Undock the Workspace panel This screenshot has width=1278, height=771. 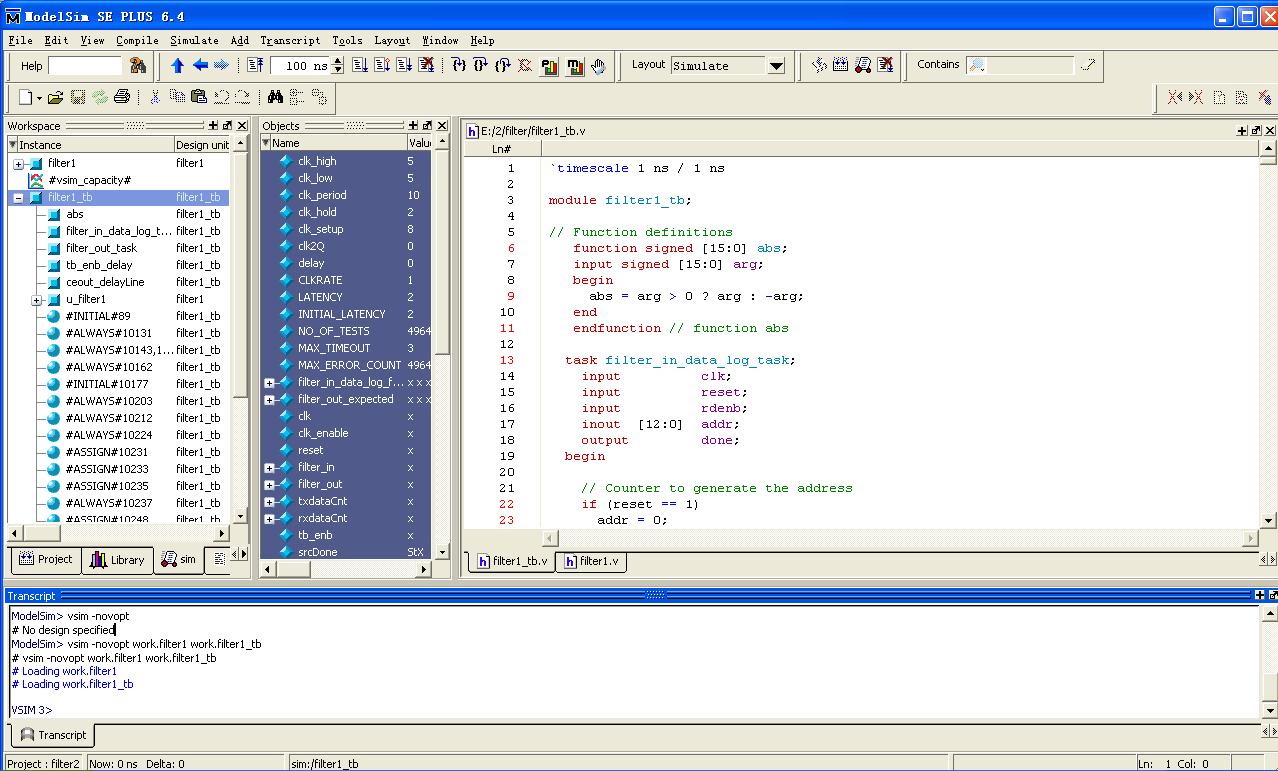pyautogui.click(x=227, y=126)
